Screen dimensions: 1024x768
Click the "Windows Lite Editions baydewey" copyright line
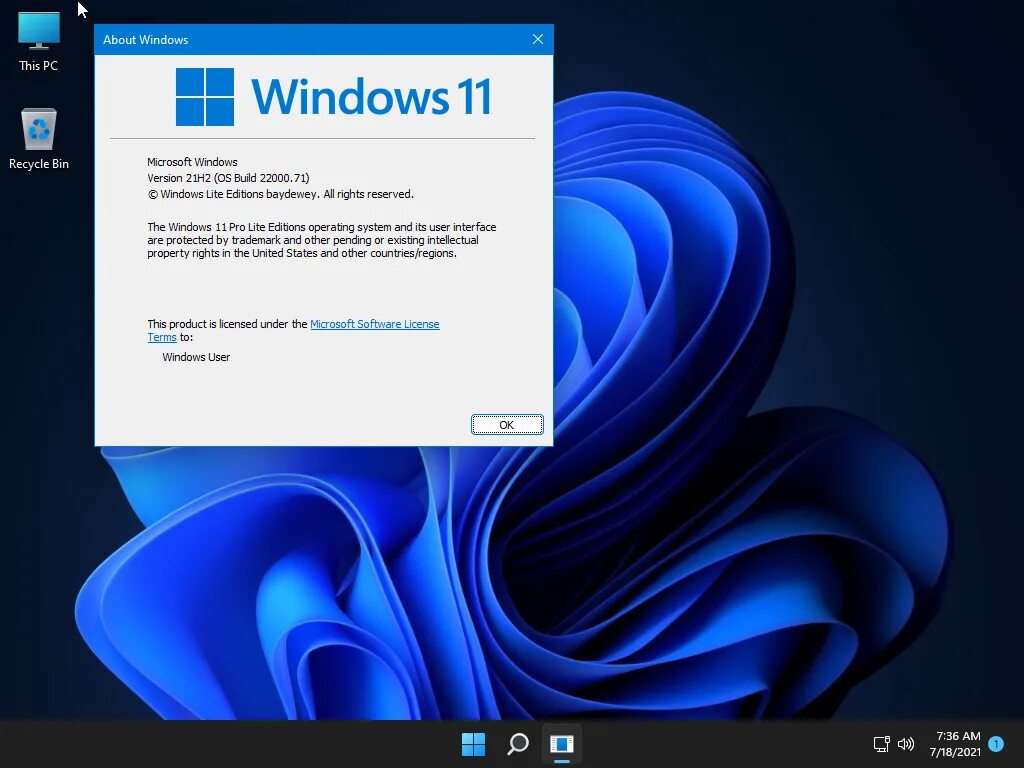[280, 194]
